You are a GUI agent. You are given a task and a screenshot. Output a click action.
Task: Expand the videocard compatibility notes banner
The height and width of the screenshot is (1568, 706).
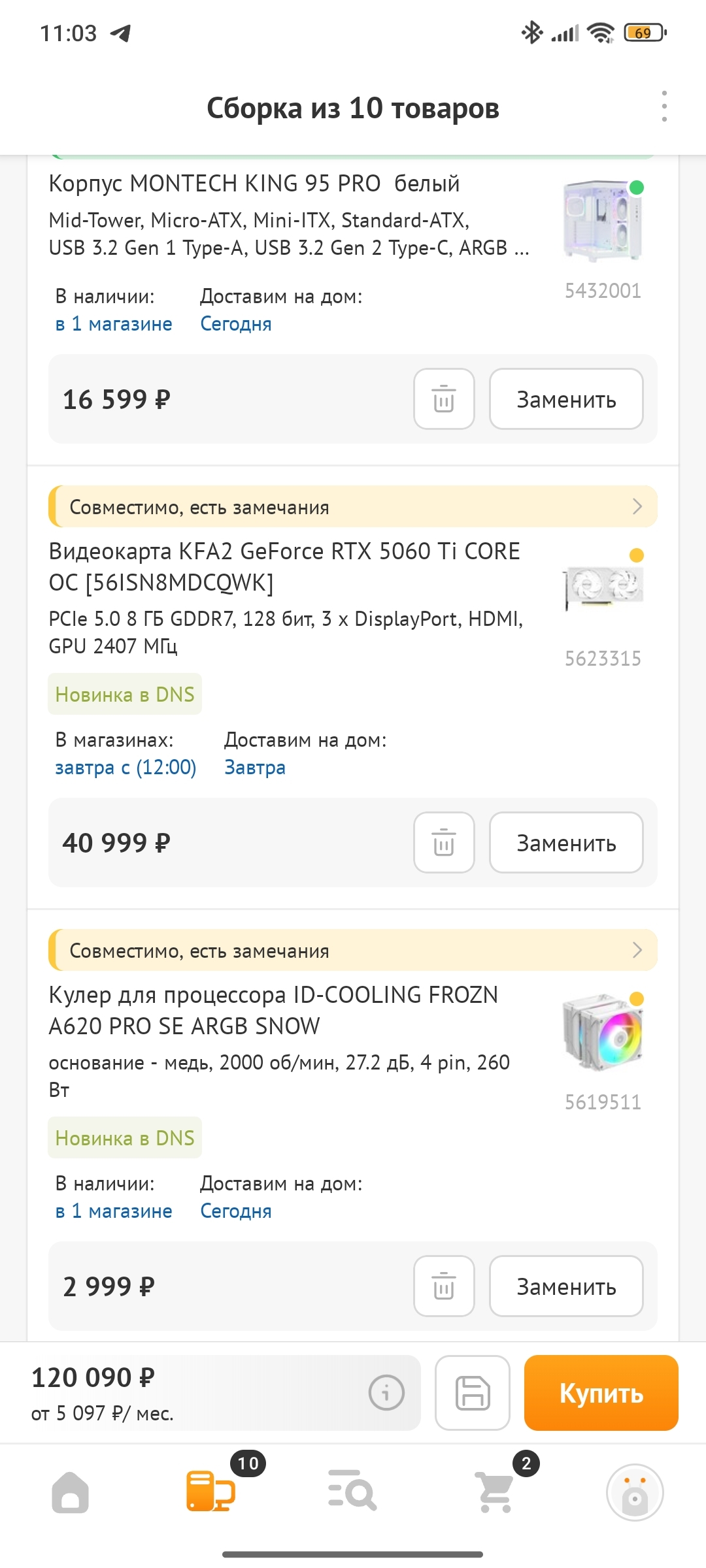[x=353, y=506]
